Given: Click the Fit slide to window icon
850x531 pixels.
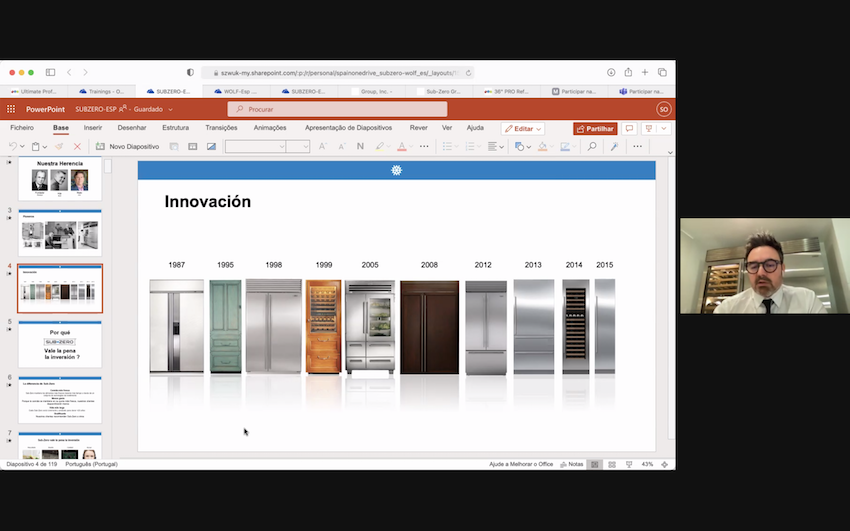Looking at the screenshot, I should tap(665, 464).
